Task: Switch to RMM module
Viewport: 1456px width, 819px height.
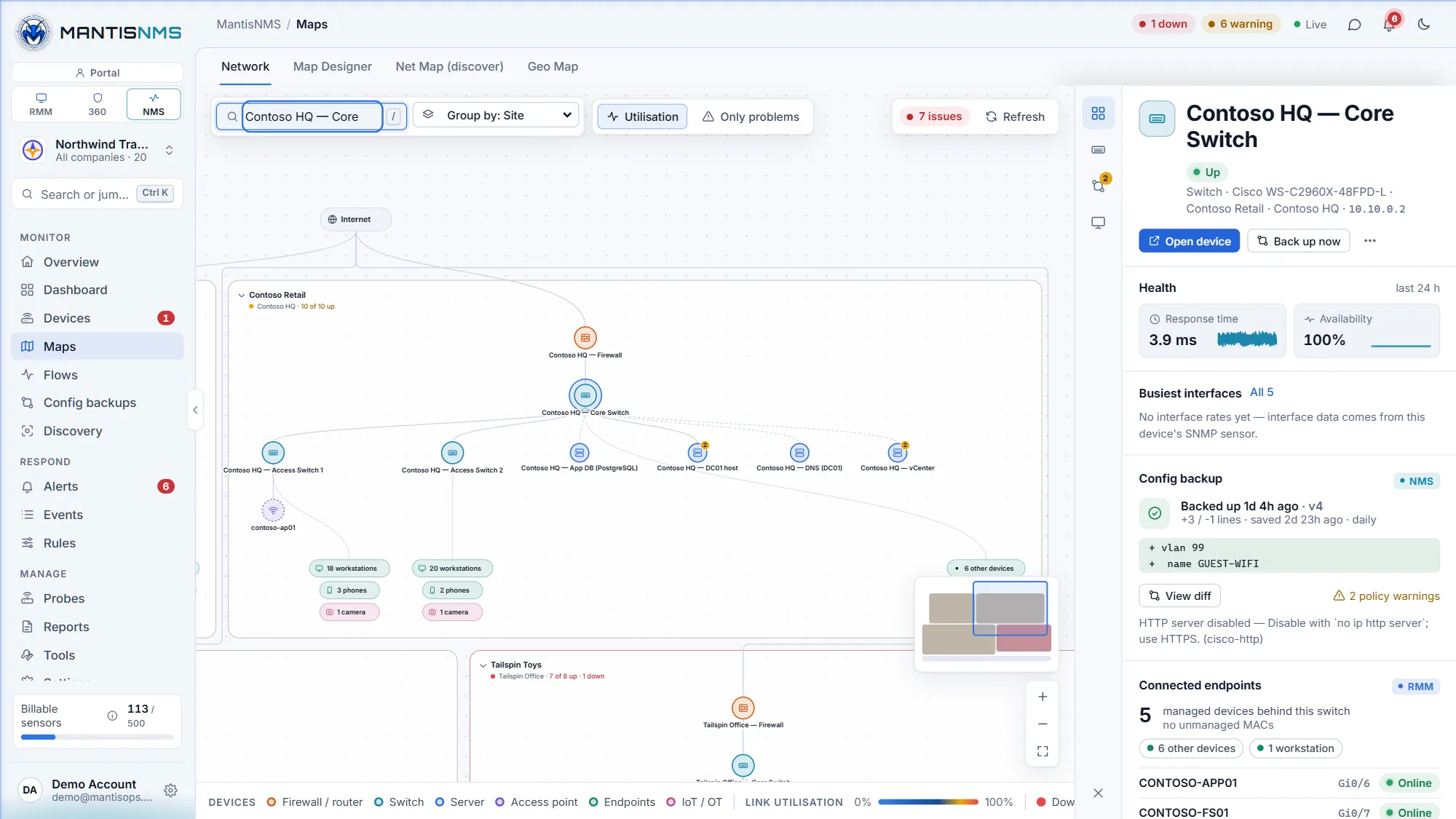Action: [x=41, y=104]
